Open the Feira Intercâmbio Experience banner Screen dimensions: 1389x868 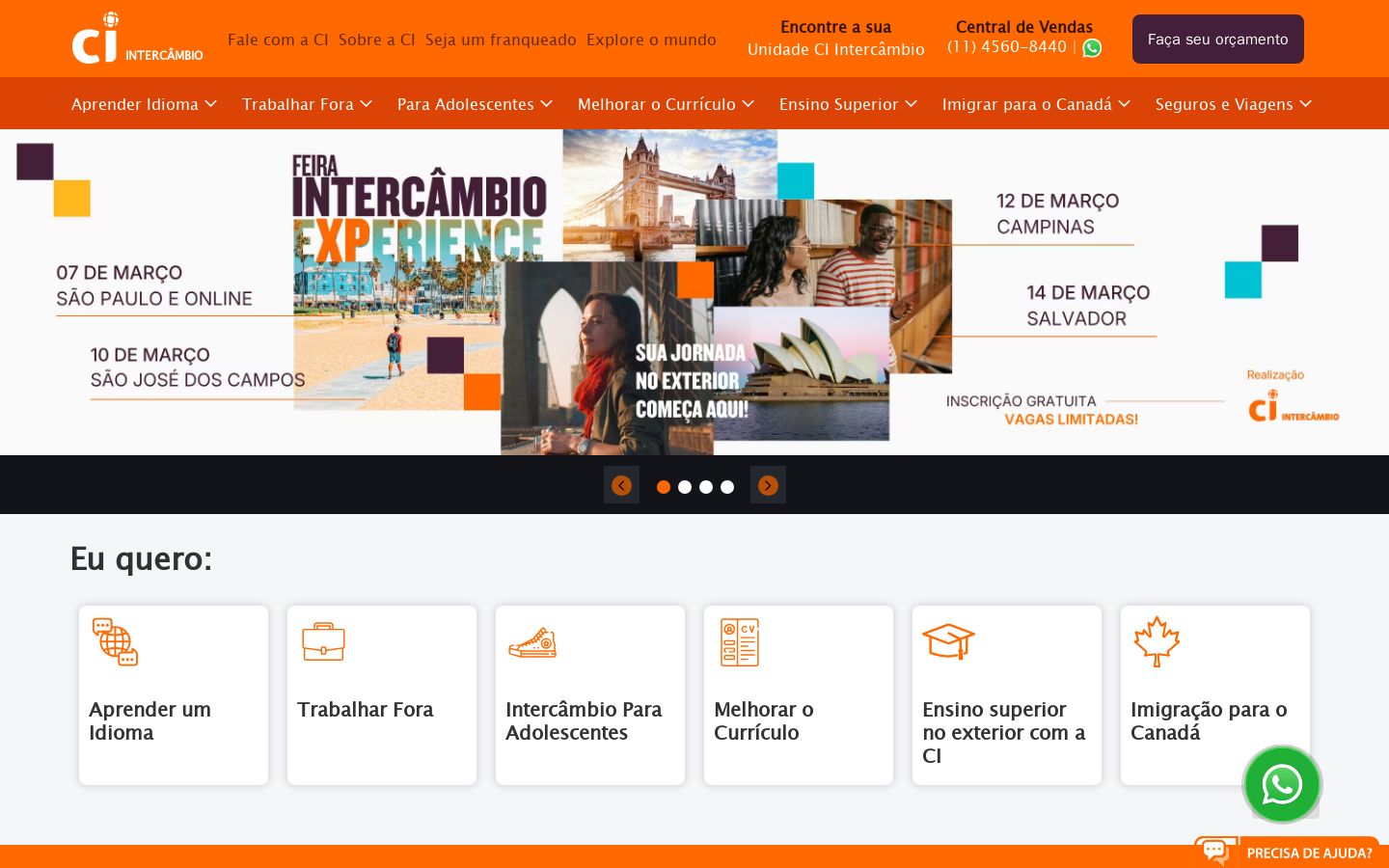pyautogui.click(x=694, y=292)
